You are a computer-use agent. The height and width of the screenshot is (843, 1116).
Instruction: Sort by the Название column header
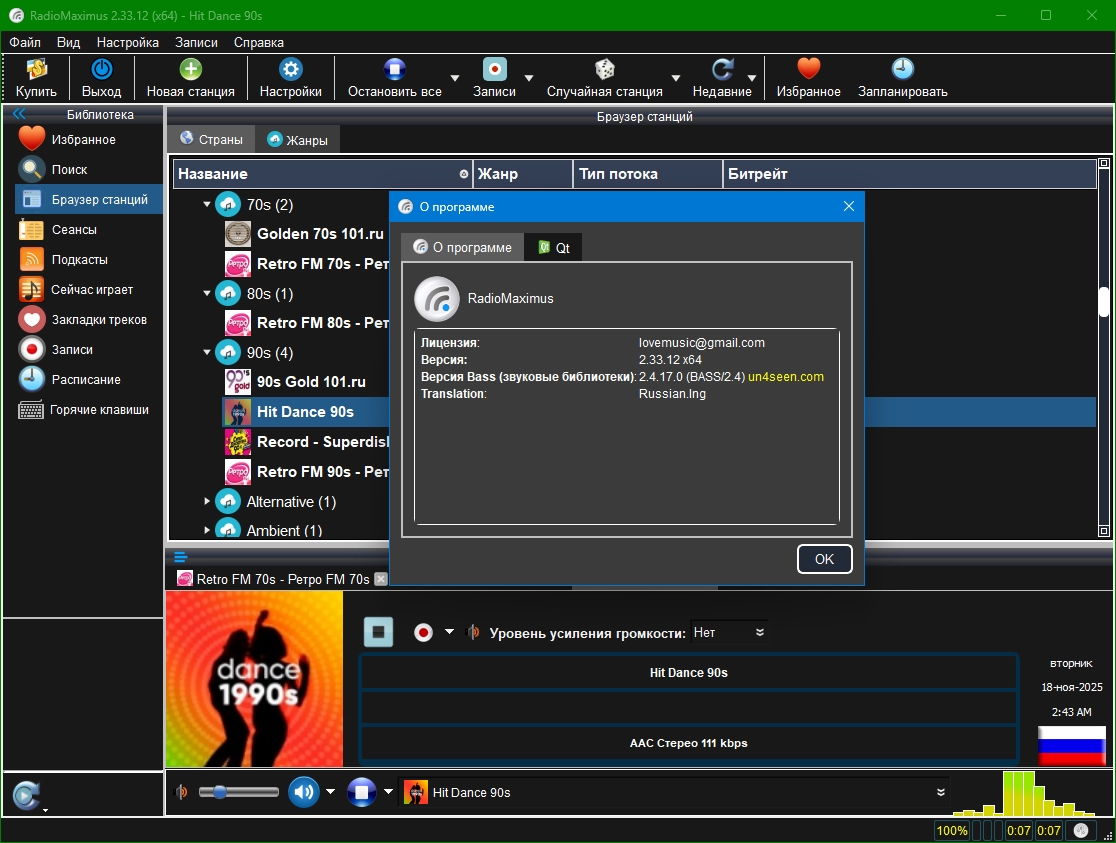click(323, 174)
